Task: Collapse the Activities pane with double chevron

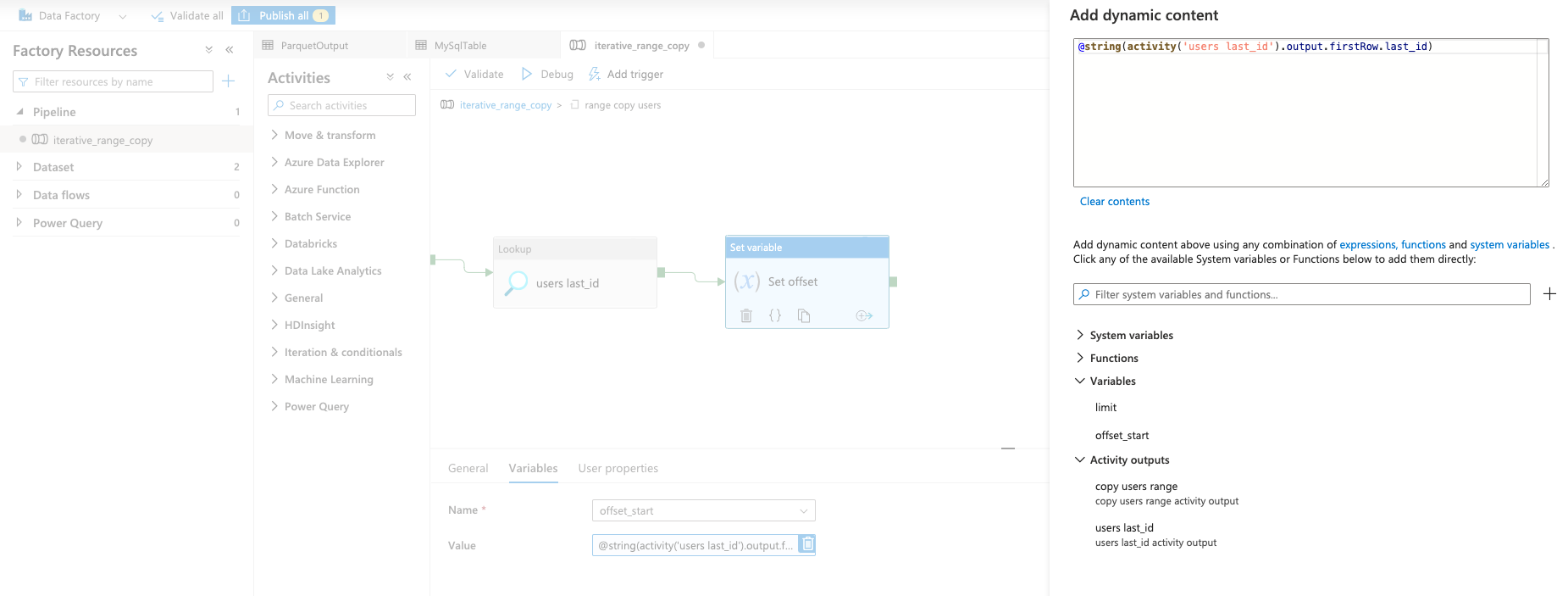Action: point(407,77)
